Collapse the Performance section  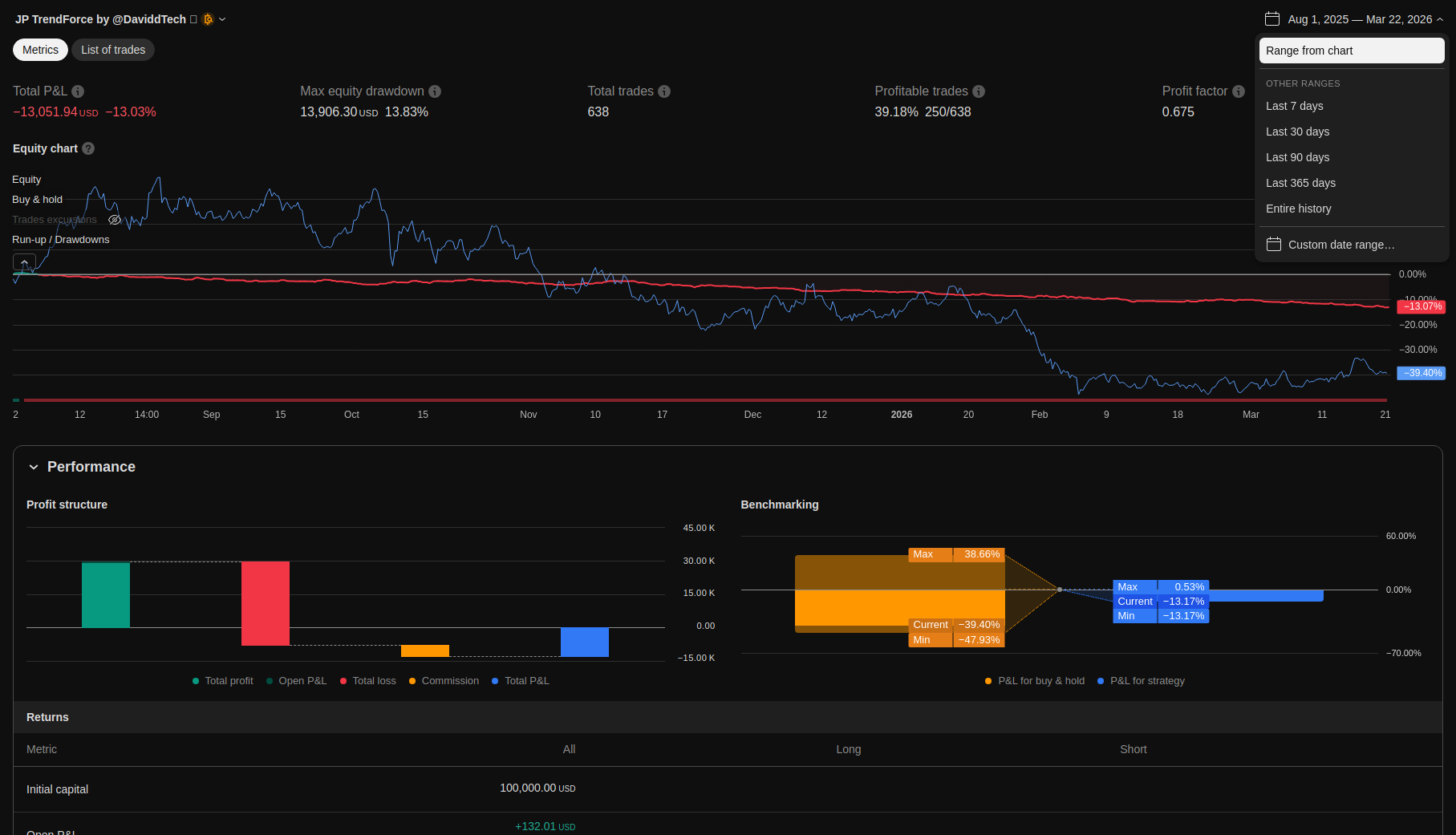(x=34, y=467)
